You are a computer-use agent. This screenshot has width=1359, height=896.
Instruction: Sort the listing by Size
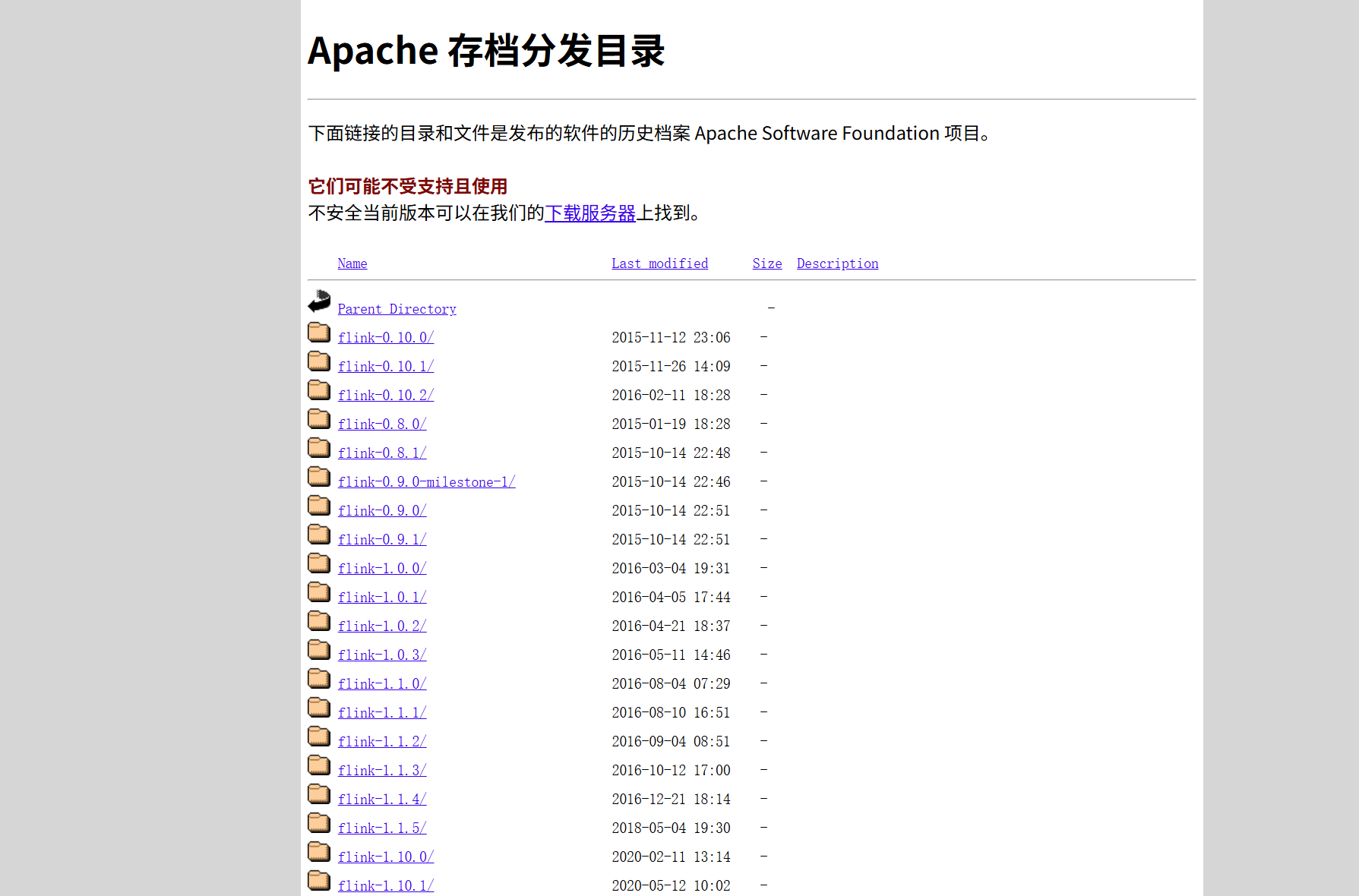coord(766,263)
